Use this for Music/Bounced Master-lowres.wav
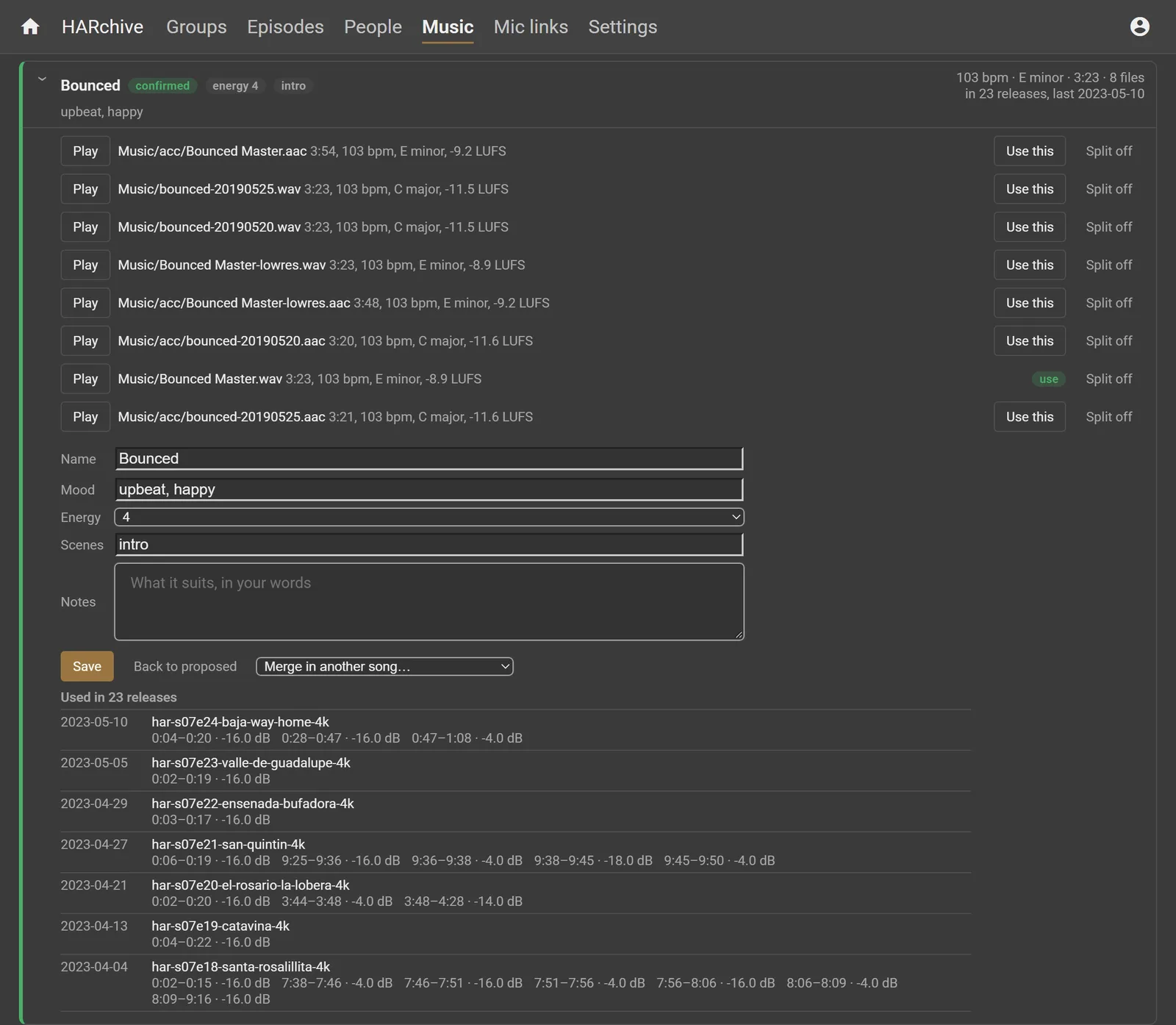This screenshot has height=1025, width=1176. [x=1030, y=265]
